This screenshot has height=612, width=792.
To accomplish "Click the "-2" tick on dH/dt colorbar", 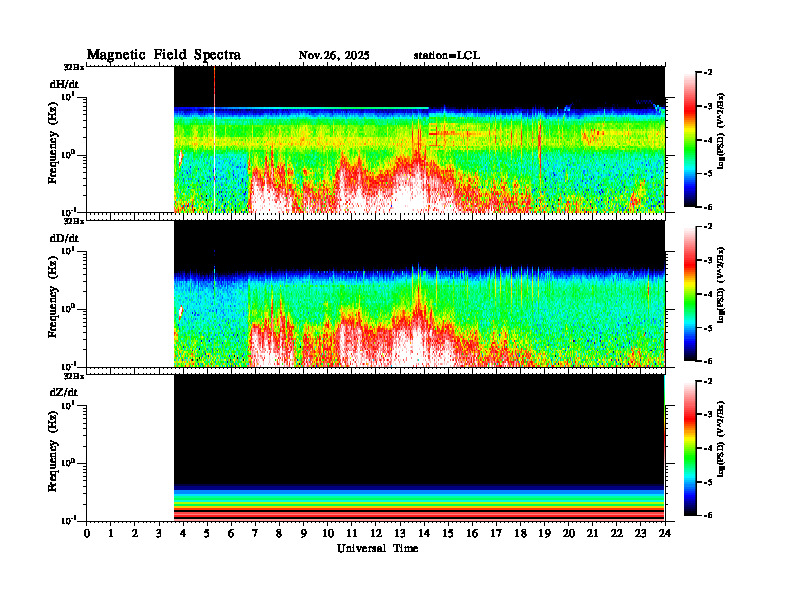I will pos(708,73).
